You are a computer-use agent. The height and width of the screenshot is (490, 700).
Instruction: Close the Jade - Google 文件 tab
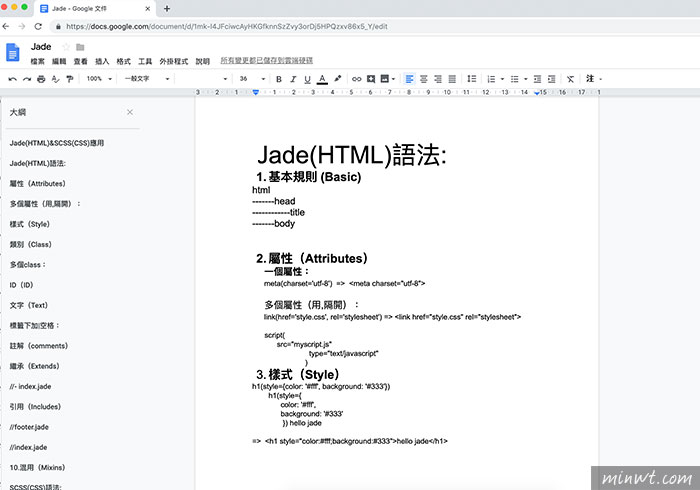click(148, 8)
